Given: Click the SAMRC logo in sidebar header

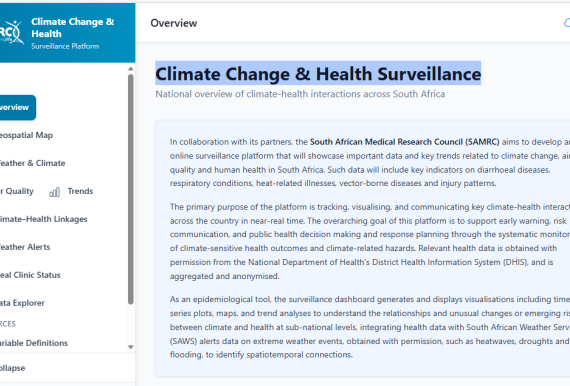Looking at the screenshot, I should (12, 32).
